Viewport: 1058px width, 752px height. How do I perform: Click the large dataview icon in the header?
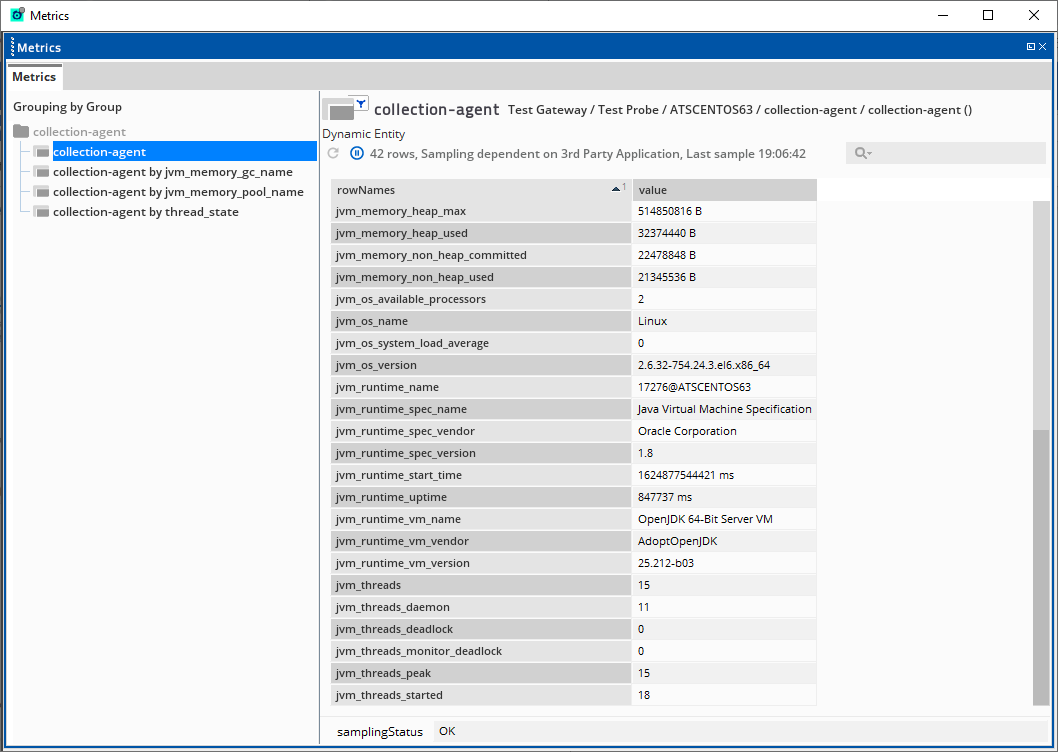(340, 109)
